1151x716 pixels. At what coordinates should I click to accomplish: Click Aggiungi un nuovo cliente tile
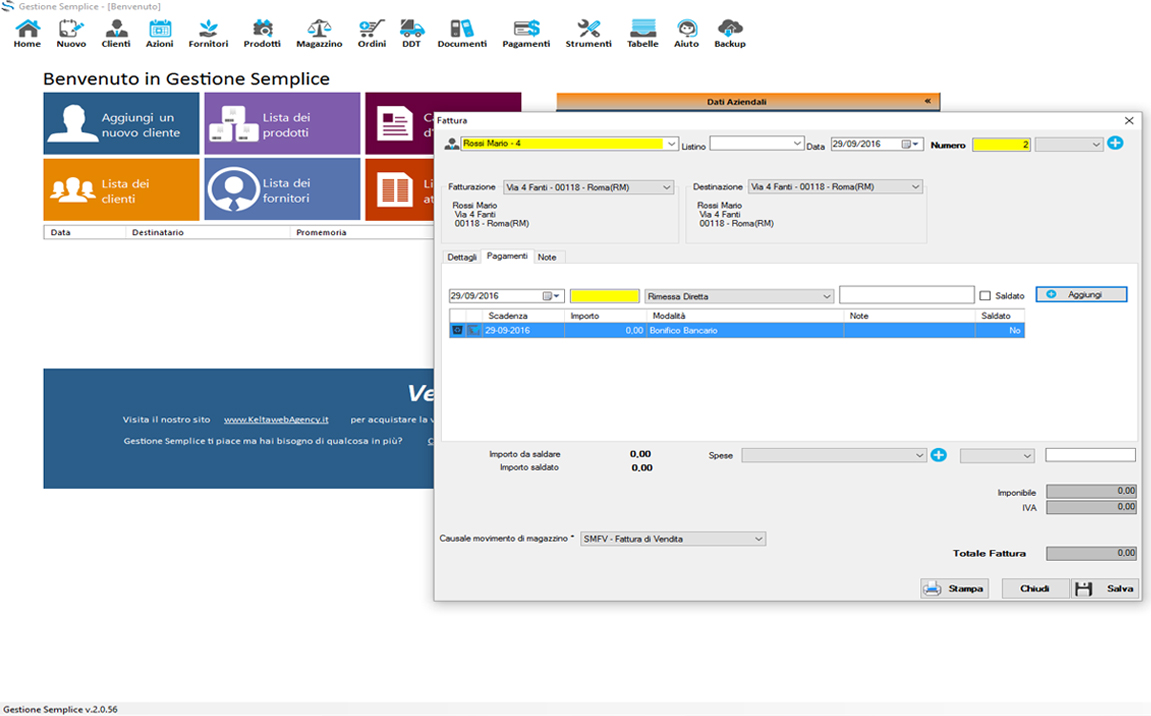coord(121,123)
